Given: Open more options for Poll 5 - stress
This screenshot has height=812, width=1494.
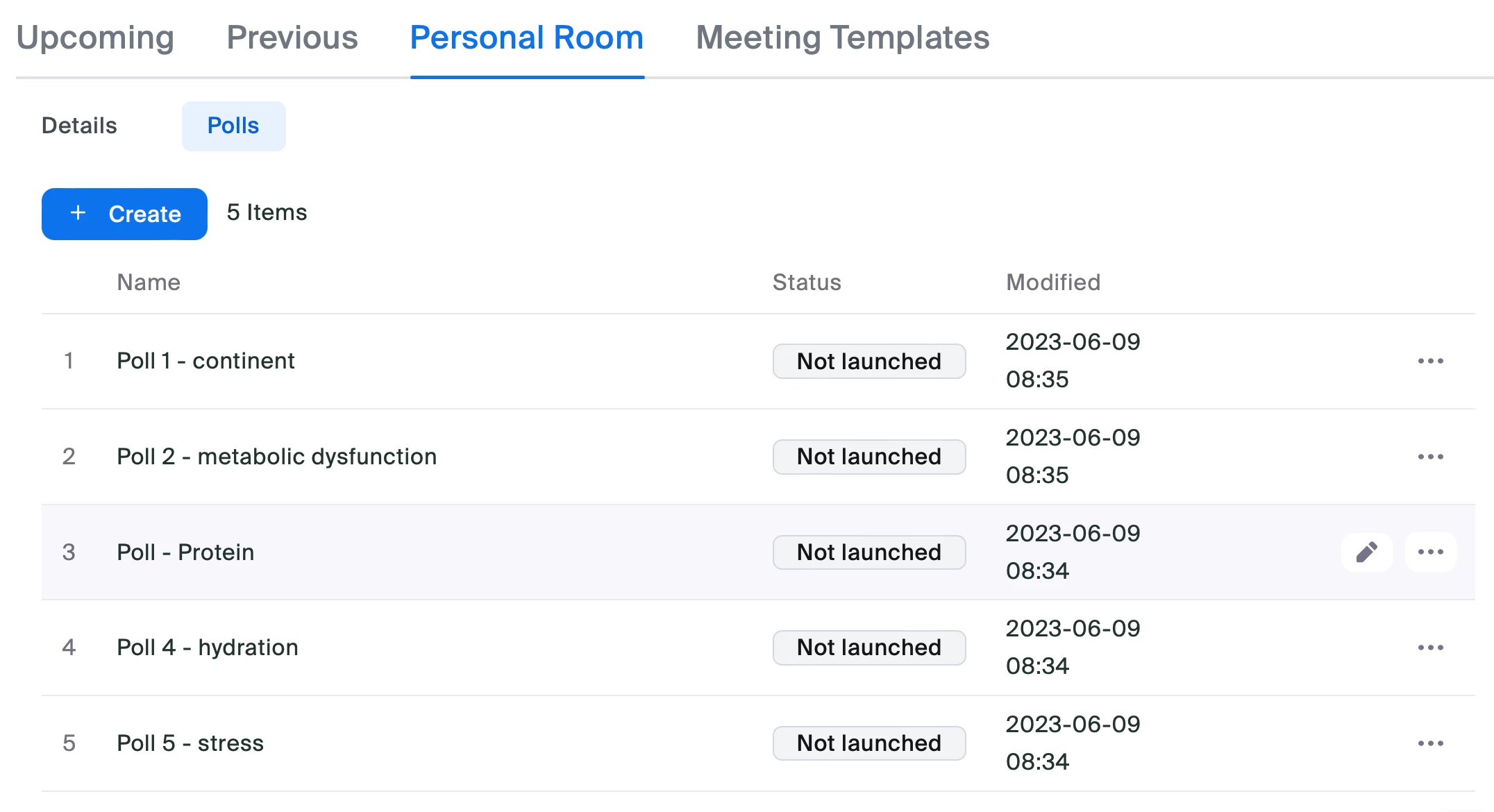Looking at the screenshot, I should click(x=1430, y=743).
